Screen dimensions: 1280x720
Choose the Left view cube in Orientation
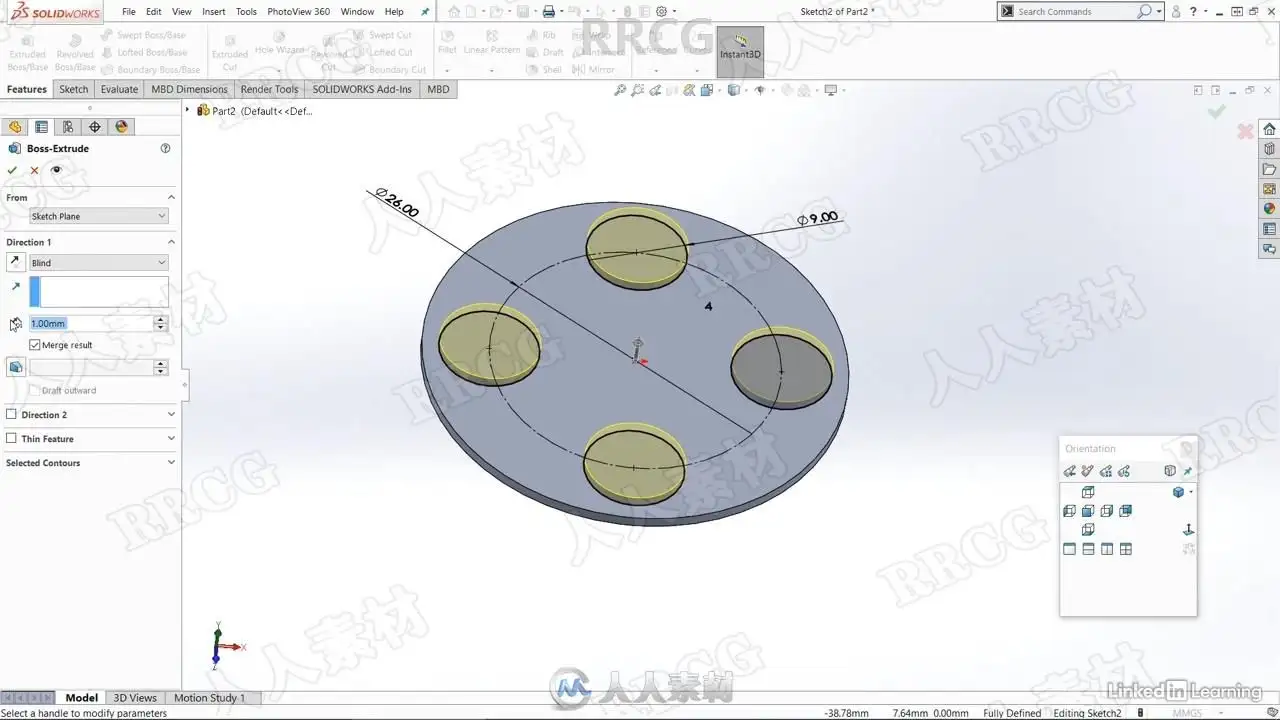coord(1069,511)
